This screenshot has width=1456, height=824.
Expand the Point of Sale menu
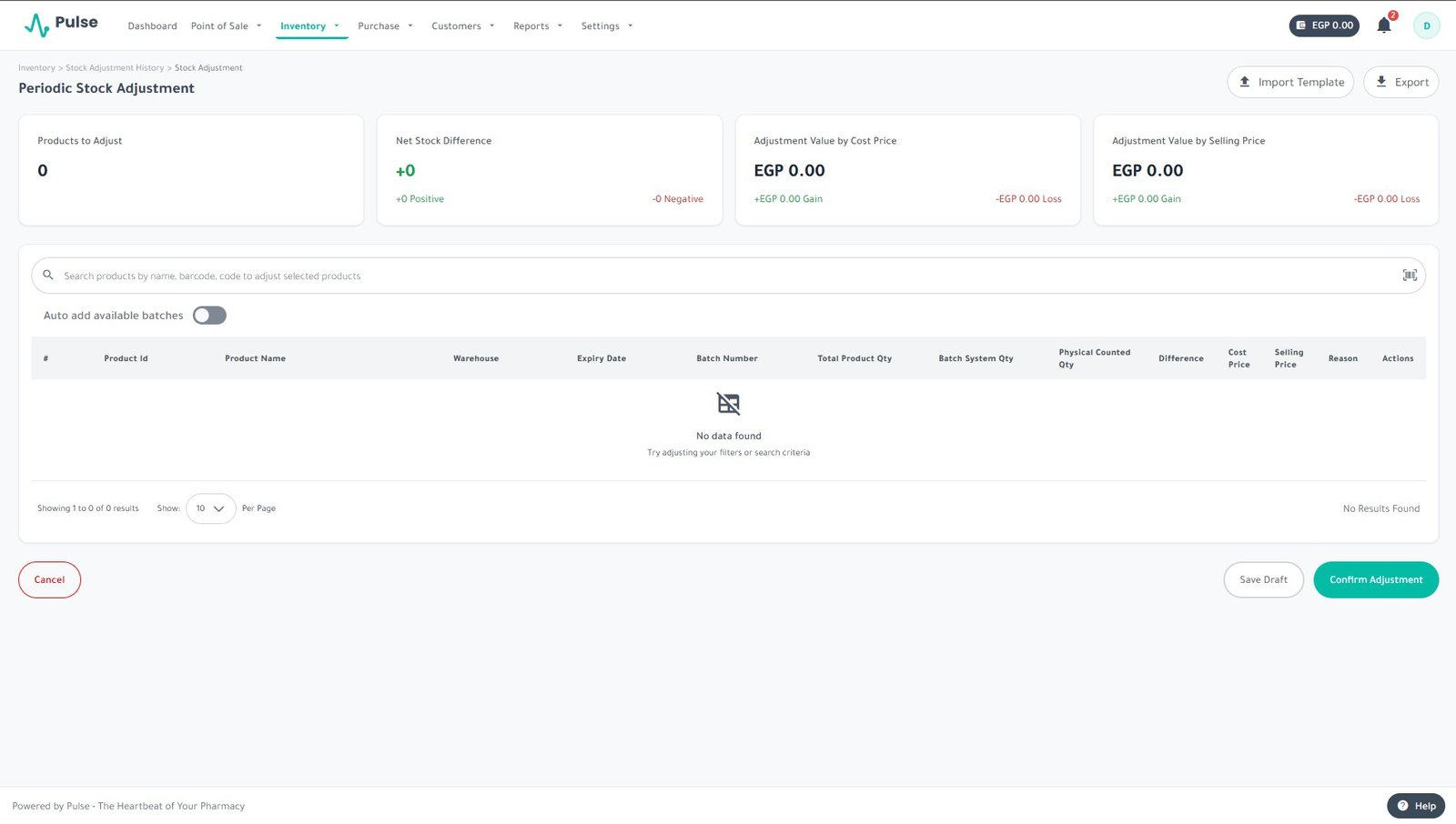pyautogui.click(x=226, y=26)
